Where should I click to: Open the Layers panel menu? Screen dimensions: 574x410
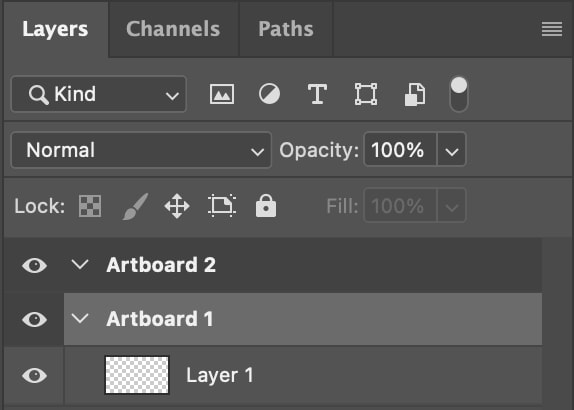[x=552, y=29]
